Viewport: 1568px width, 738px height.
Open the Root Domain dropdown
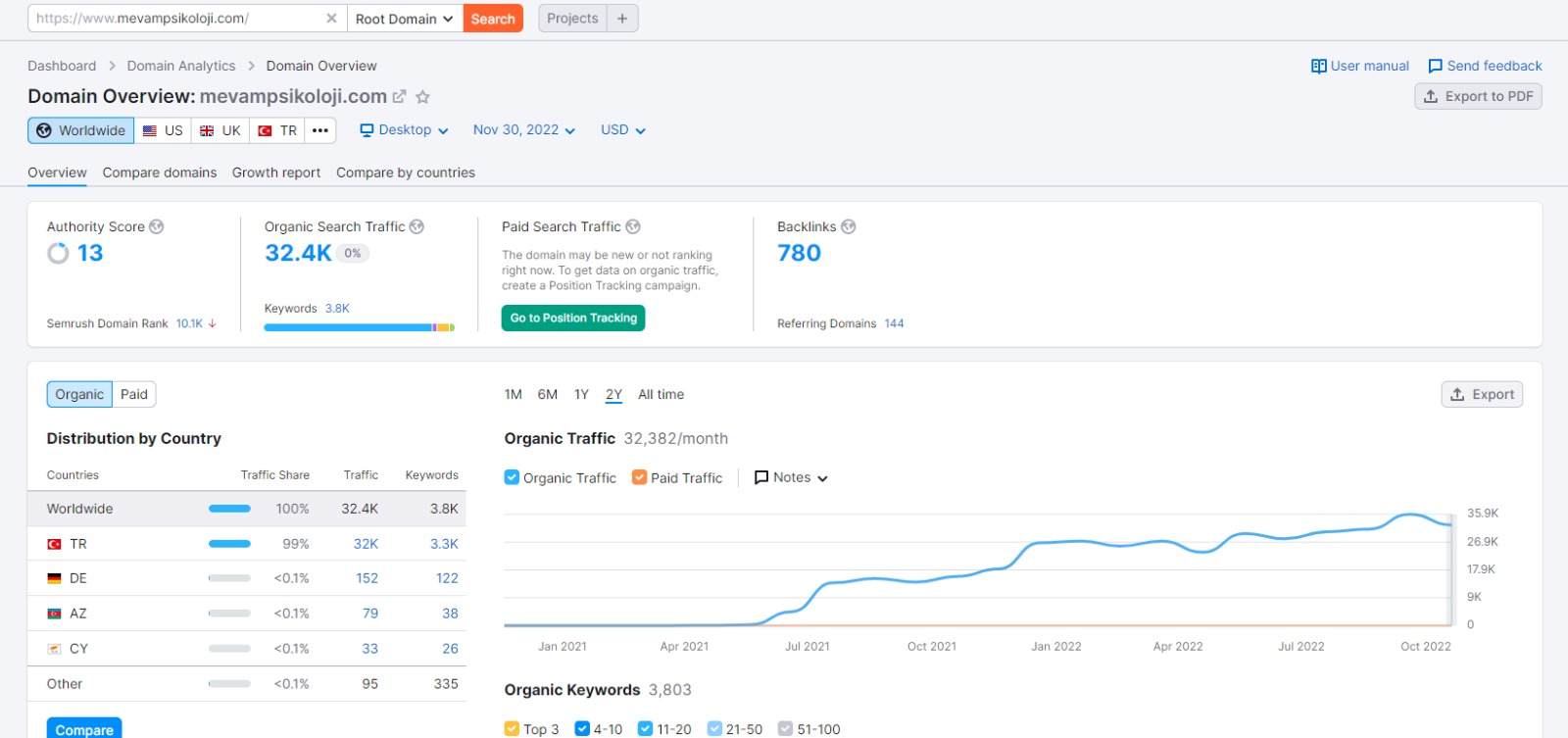[x=405, y=19]
